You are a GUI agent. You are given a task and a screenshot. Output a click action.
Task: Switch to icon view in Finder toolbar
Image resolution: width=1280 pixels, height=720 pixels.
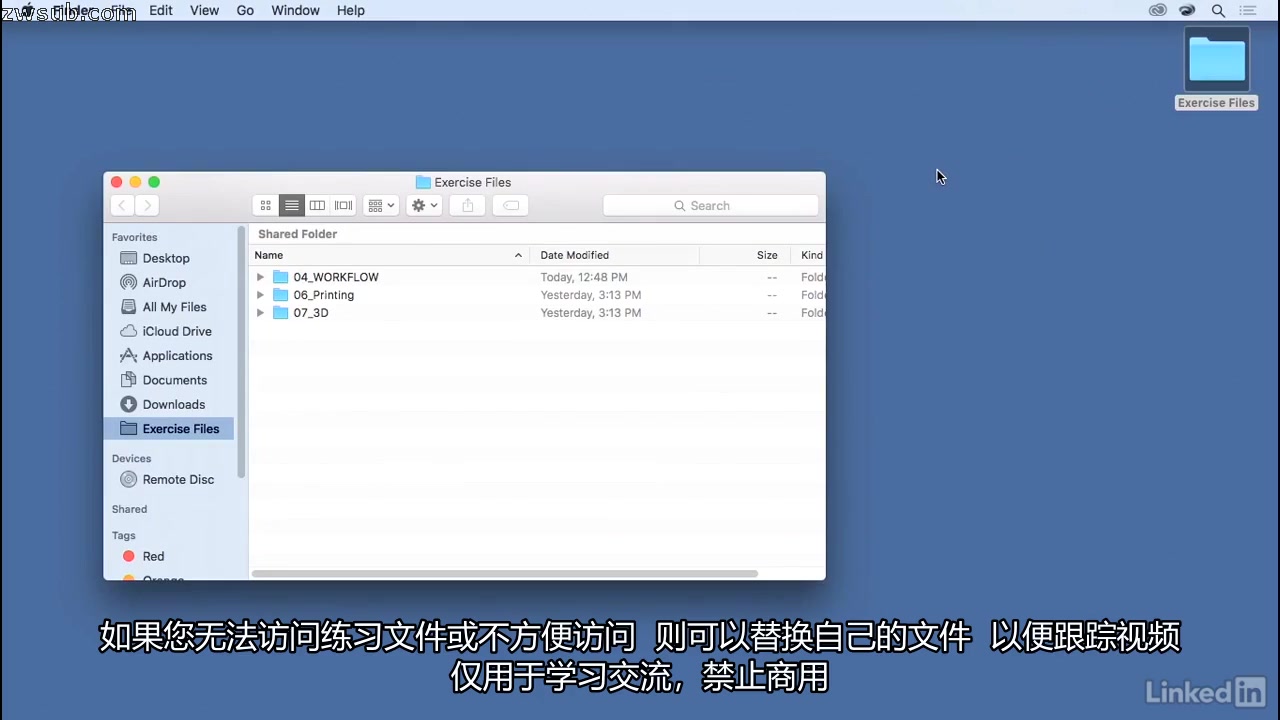[265, 205]
